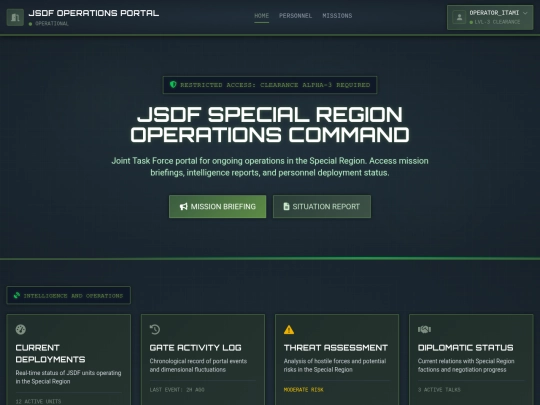
Task: Click the Current Deployments card icon
Action: [x=21, y=329]
